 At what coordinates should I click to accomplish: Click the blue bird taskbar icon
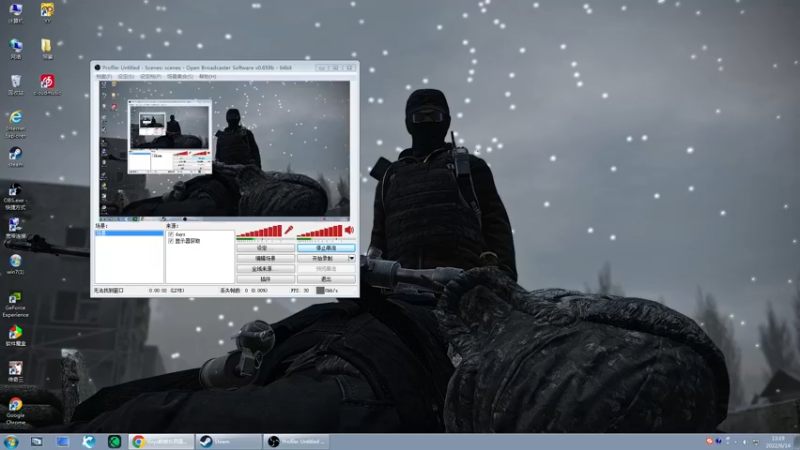click(89, 442)
